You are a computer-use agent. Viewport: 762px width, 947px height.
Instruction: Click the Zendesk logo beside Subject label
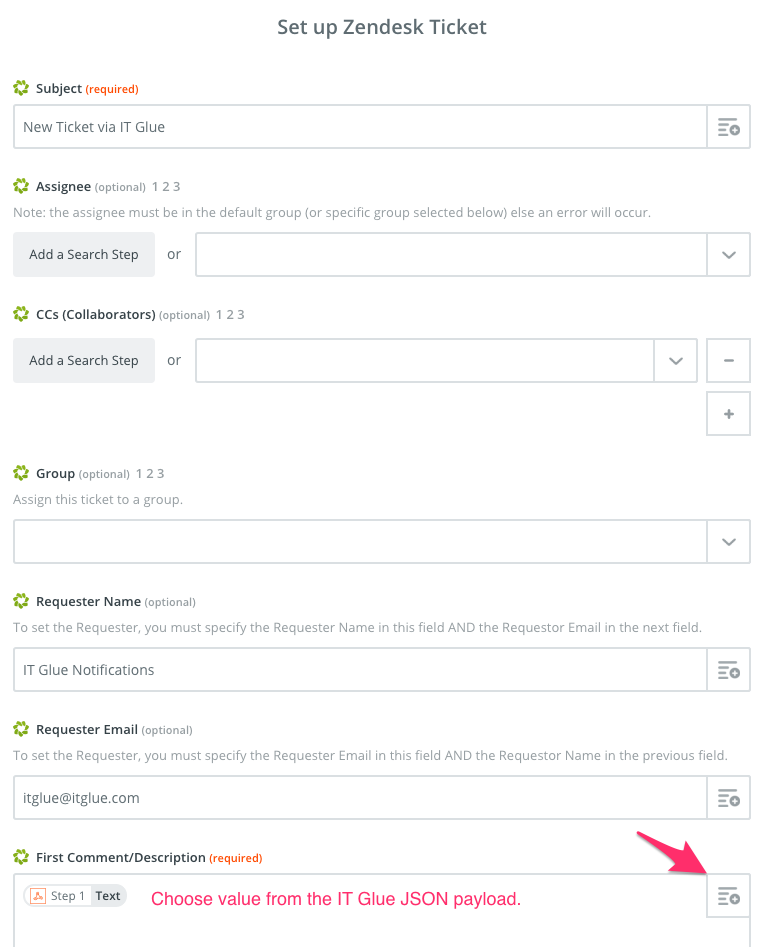tap(21, 88)
